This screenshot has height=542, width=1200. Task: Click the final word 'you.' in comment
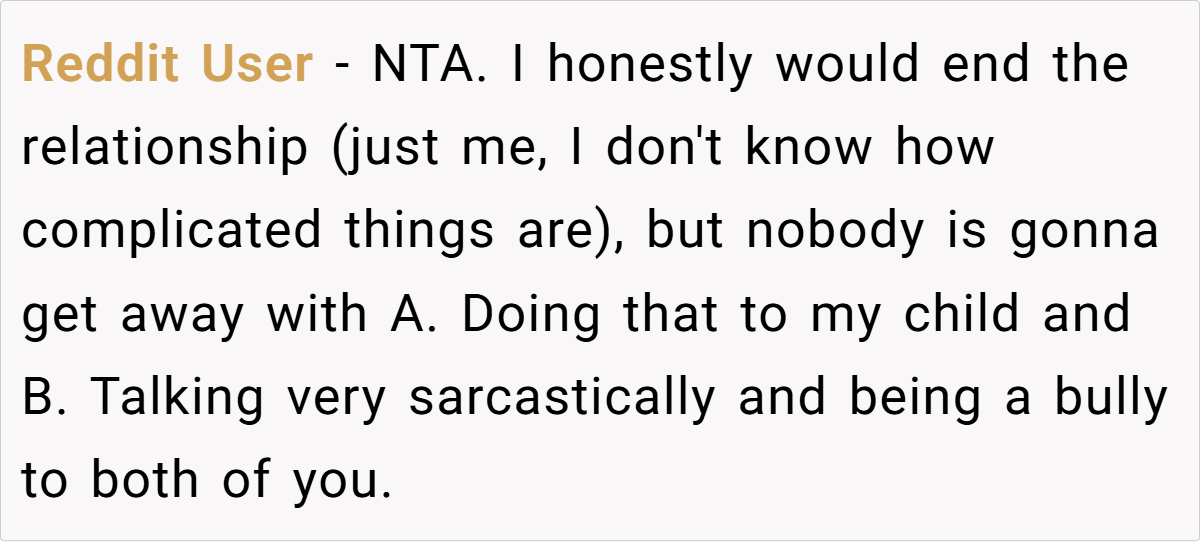point(341,481)
